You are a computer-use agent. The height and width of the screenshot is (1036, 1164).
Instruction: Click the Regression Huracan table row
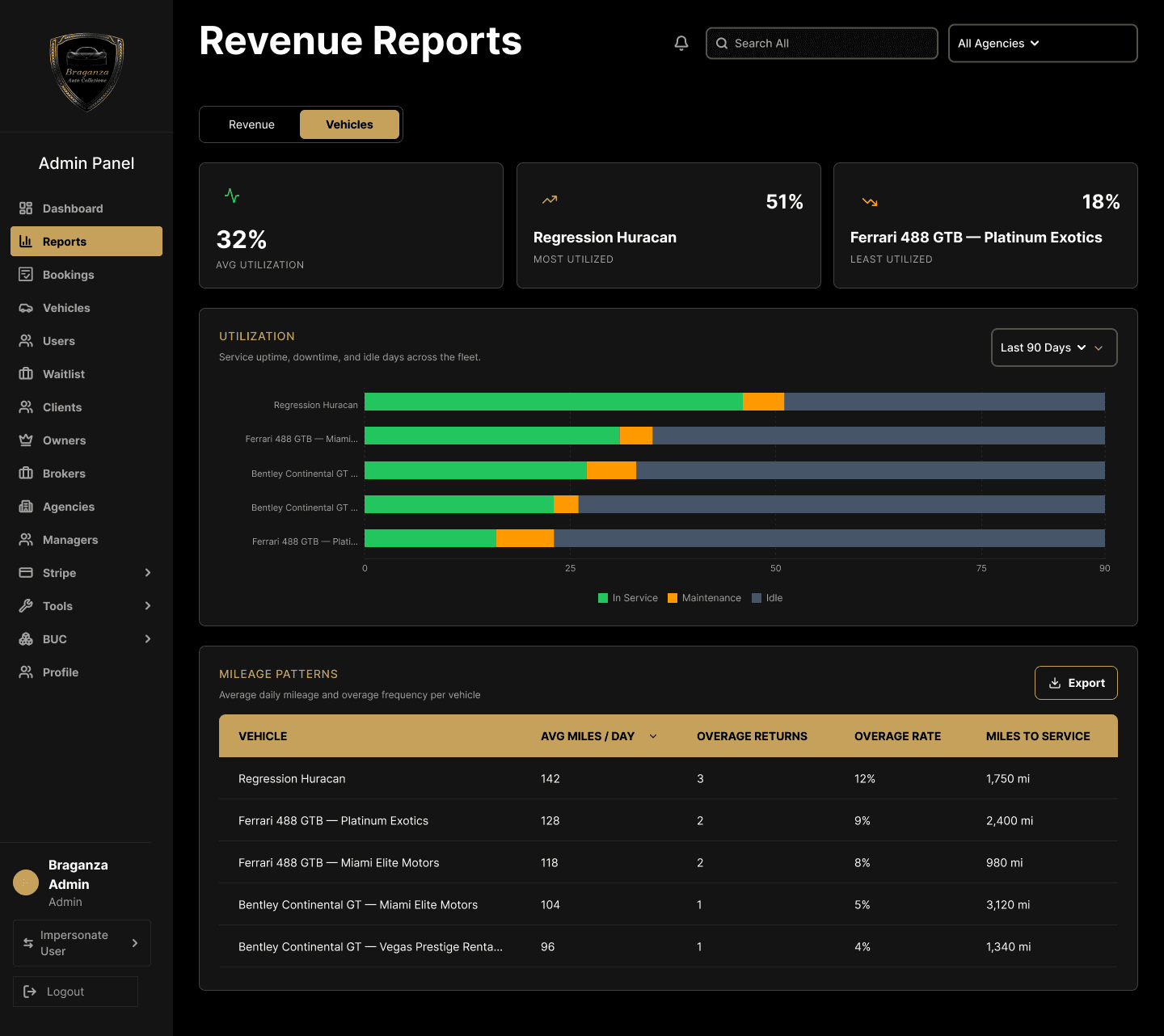668,778
